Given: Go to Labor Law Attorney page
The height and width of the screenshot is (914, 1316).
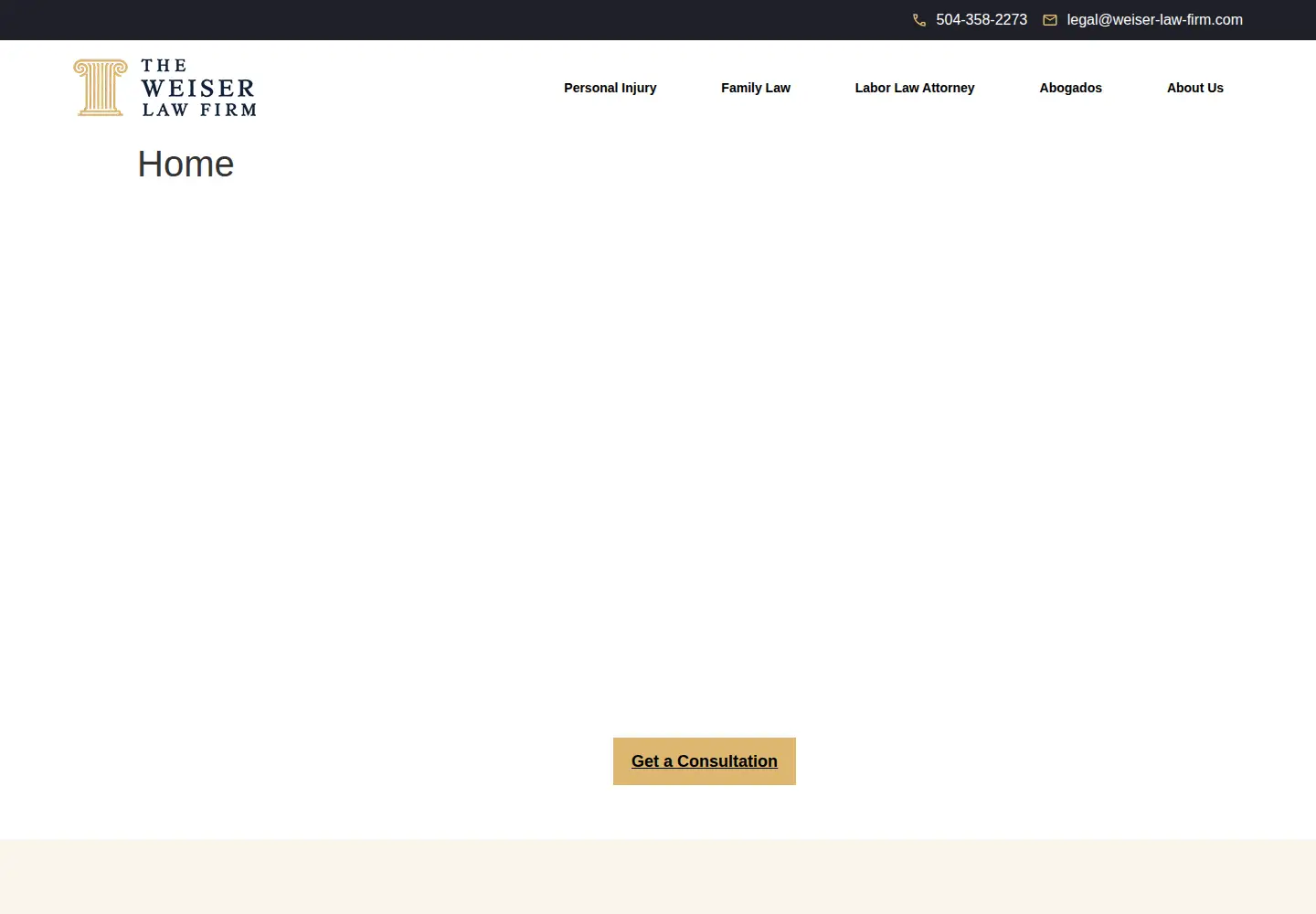Looking at the screenshot, I should 915,88.
